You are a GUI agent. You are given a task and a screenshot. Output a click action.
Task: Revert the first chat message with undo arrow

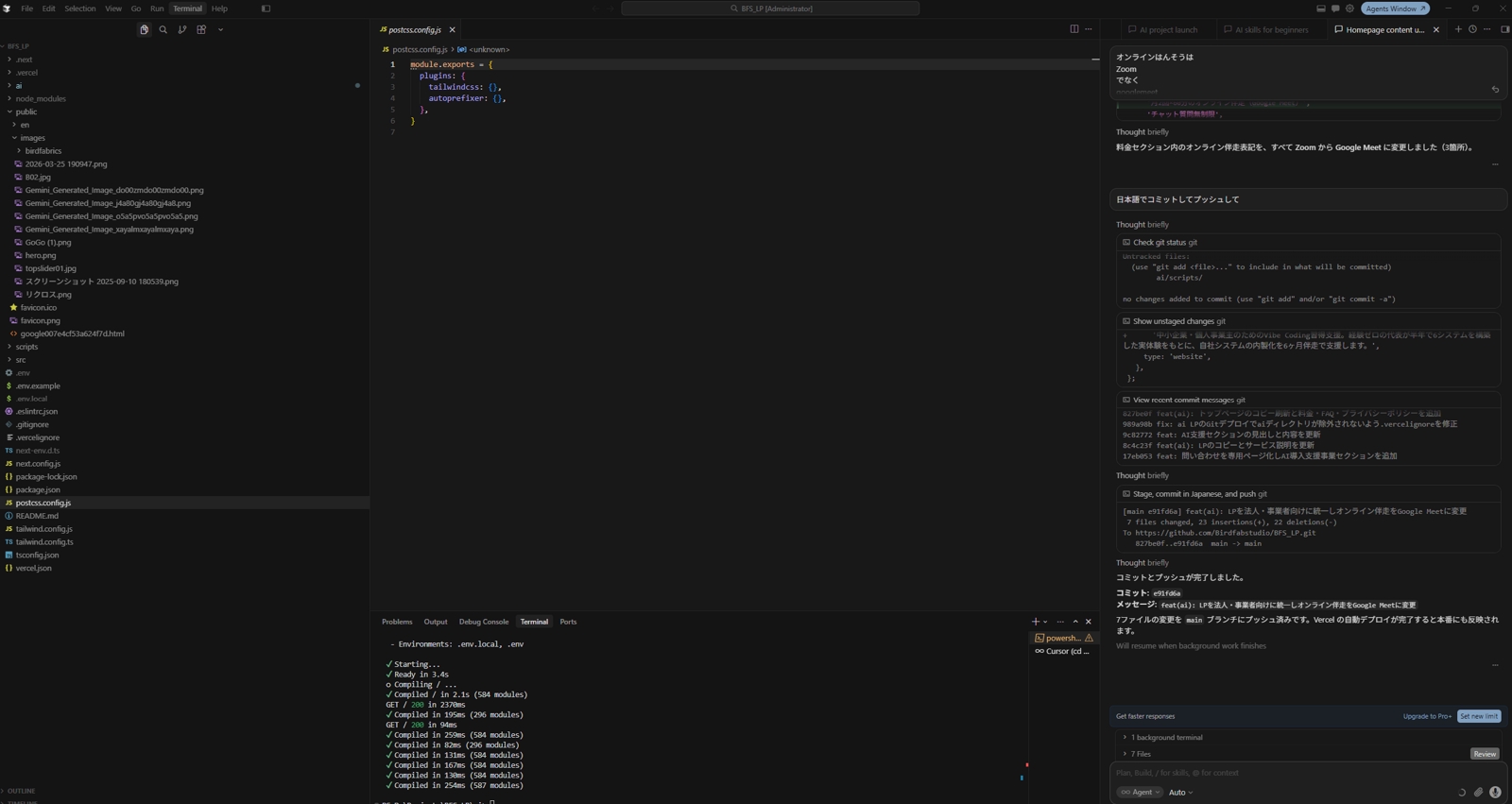(x=1495, y=90)
